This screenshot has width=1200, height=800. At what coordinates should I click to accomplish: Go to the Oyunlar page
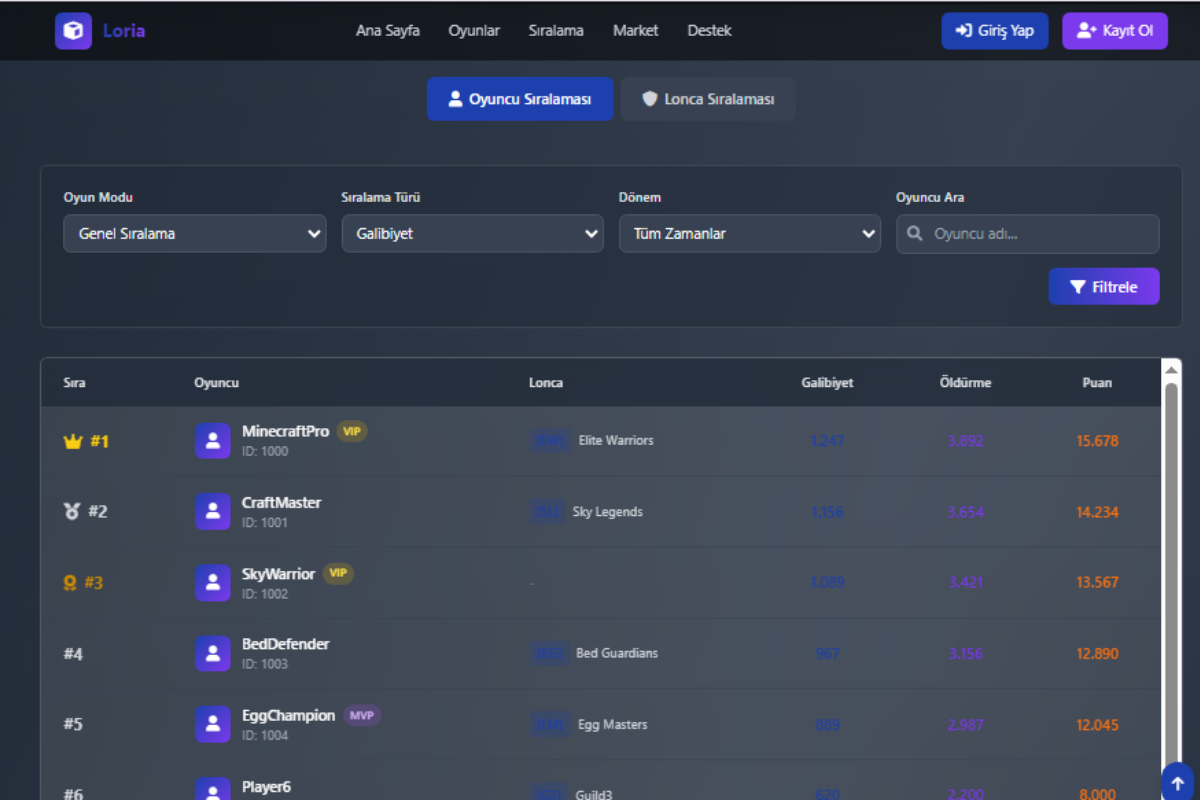tap(474, 31)
